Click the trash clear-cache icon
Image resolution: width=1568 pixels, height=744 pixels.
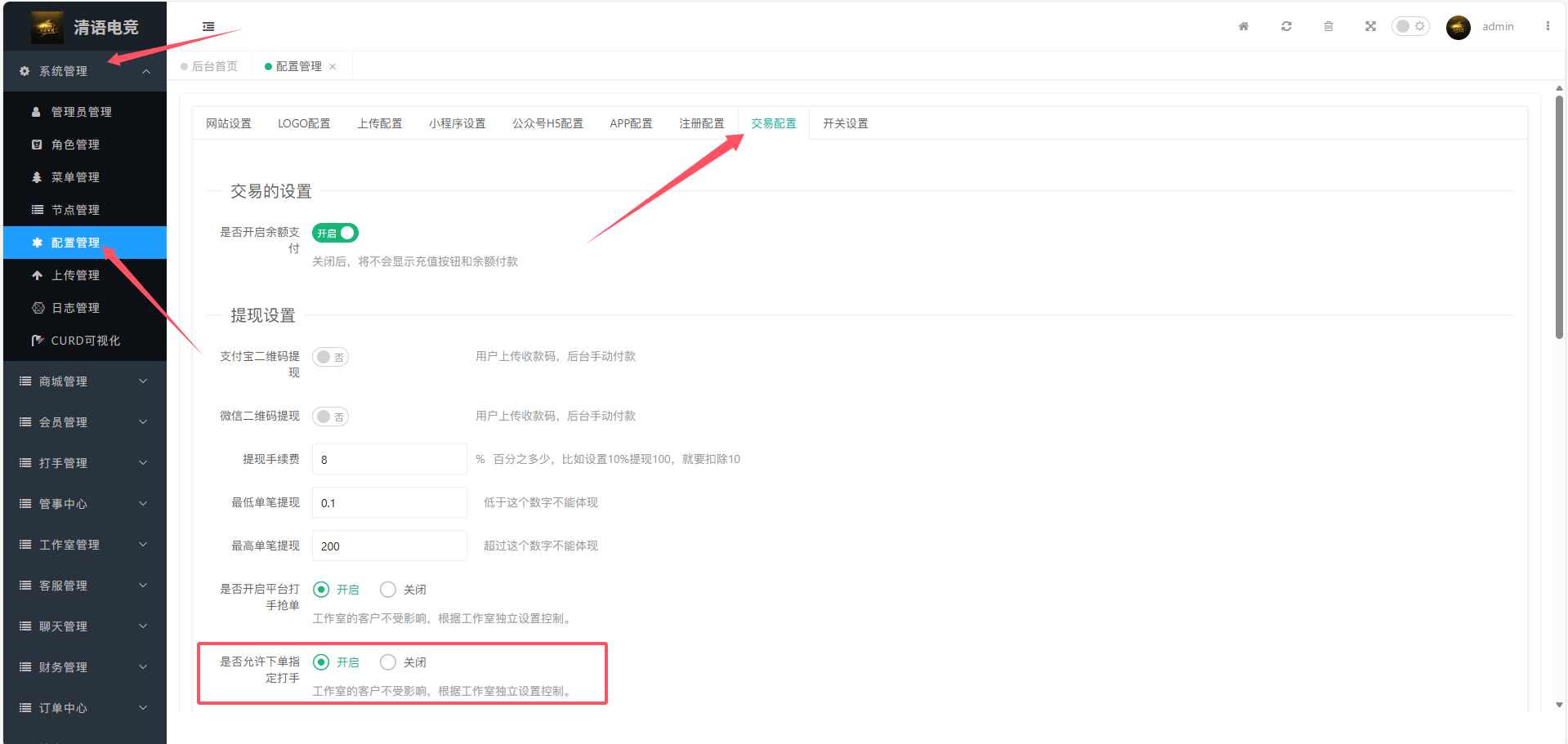pyautogui.click(x=1329, y=26)
